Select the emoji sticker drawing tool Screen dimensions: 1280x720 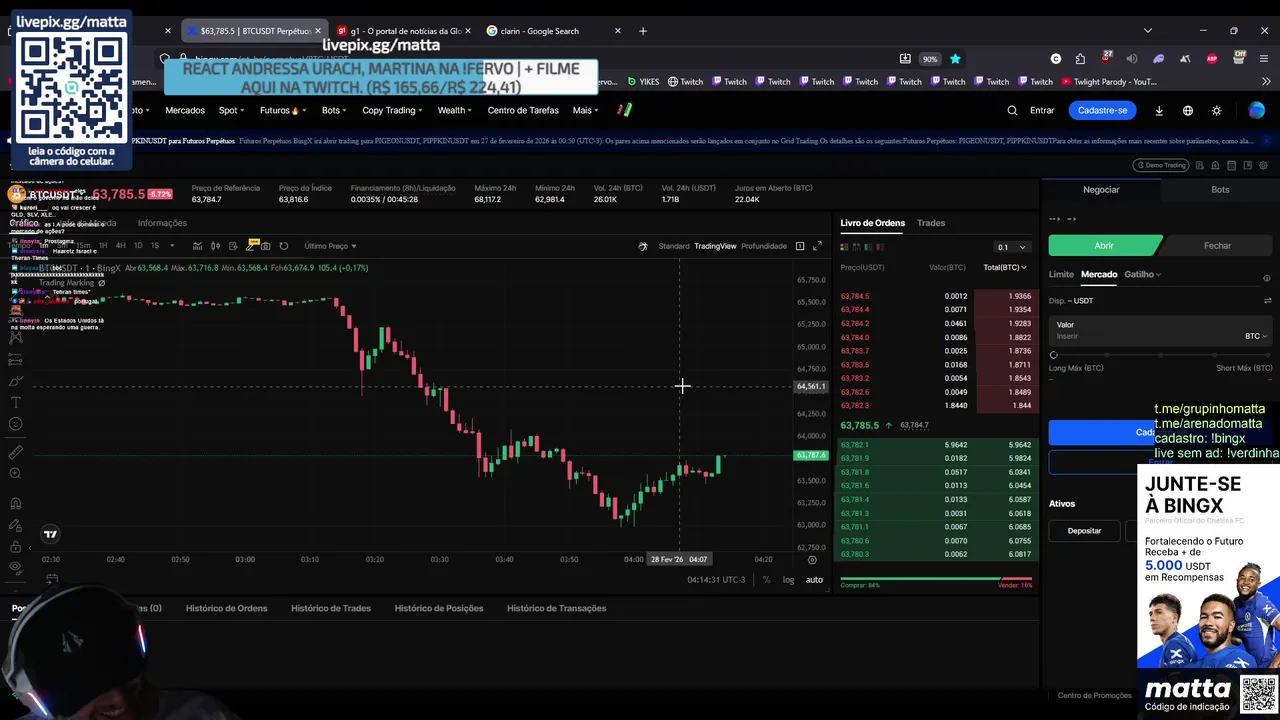15,424
